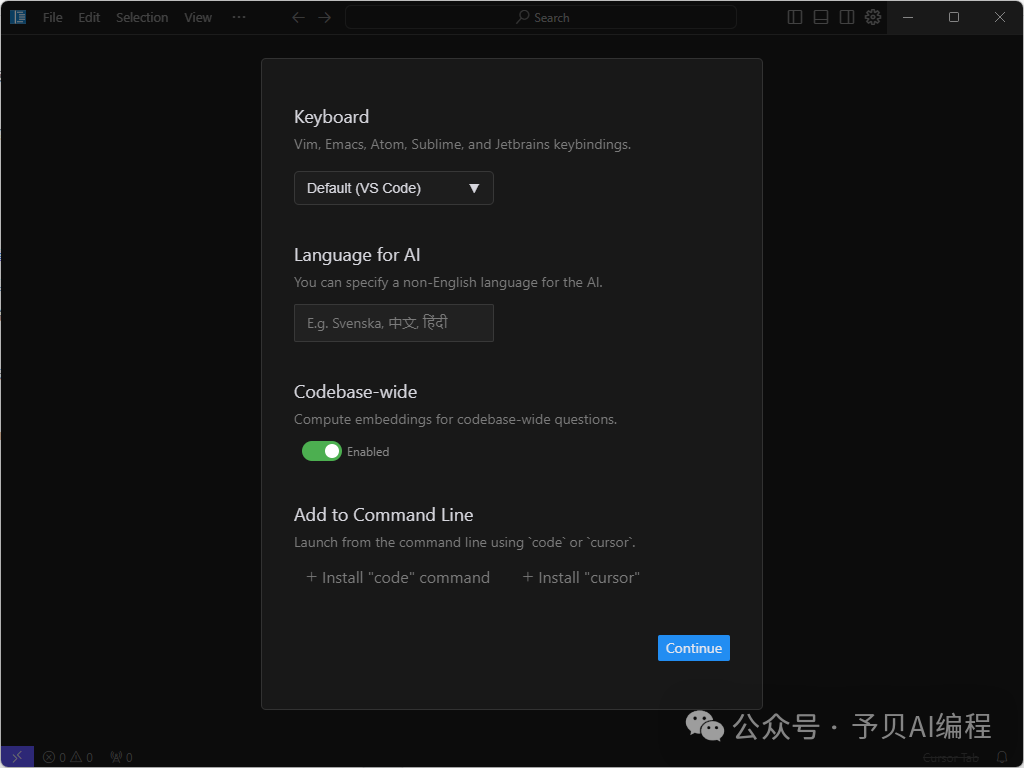Click the Cursor app logo icon
The width and height of the screenshot is (1024, 768).
pos(18,18)
